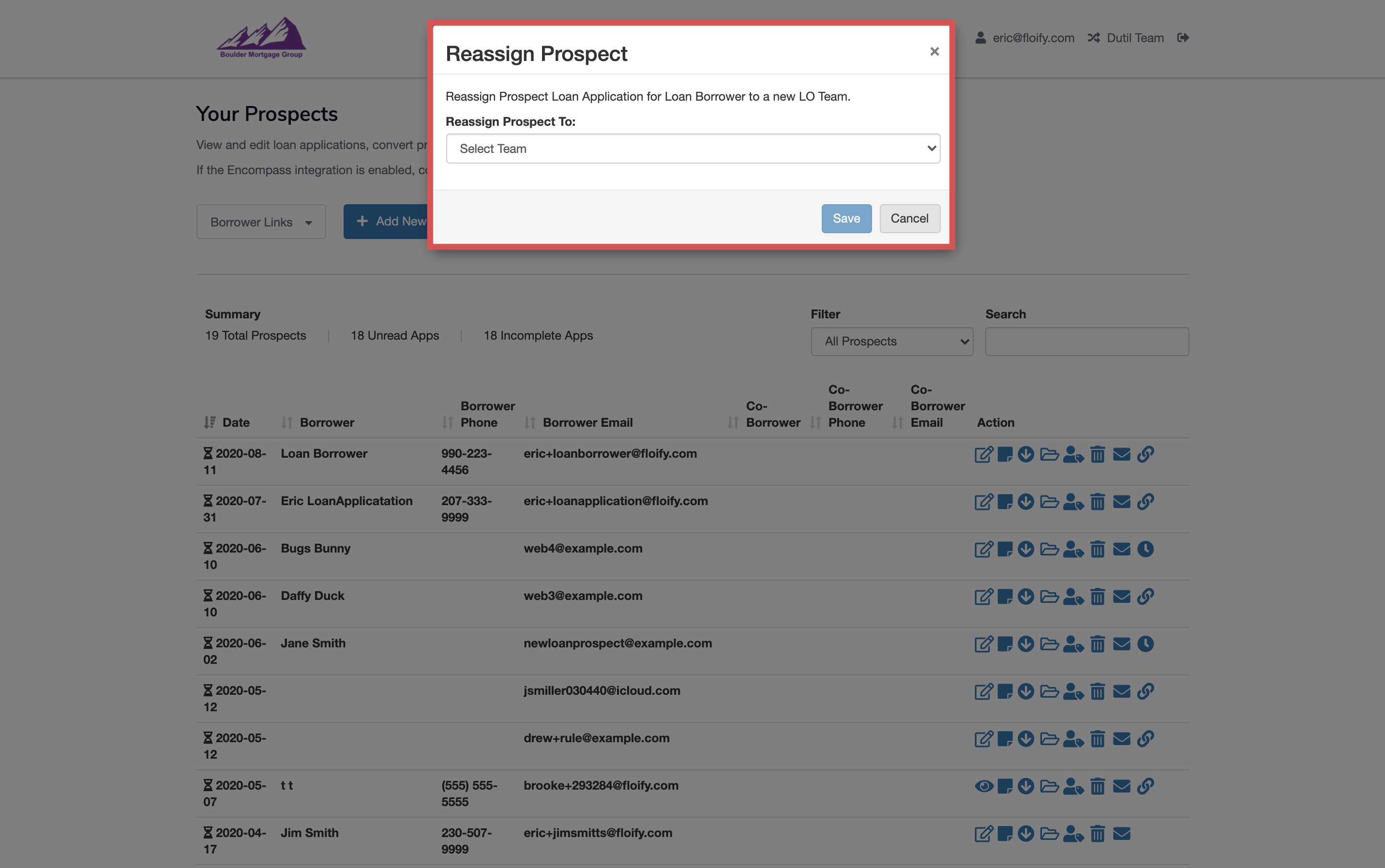Open notes for drew+rule@example.com row
1385x868 pixels.
tap(1005, 738)
